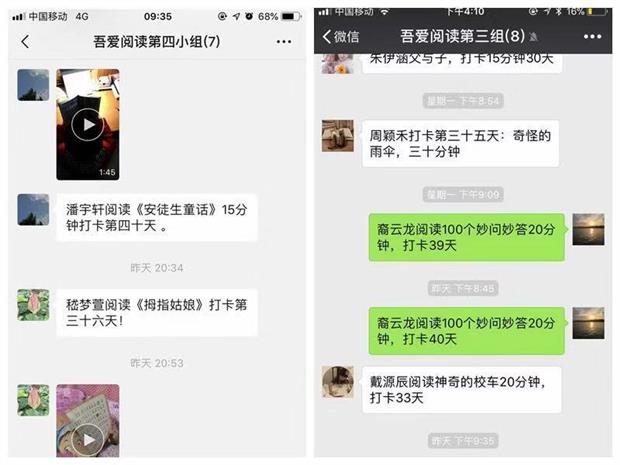Tap sunset avatar beside 打卡40天 message

(588, 323)
